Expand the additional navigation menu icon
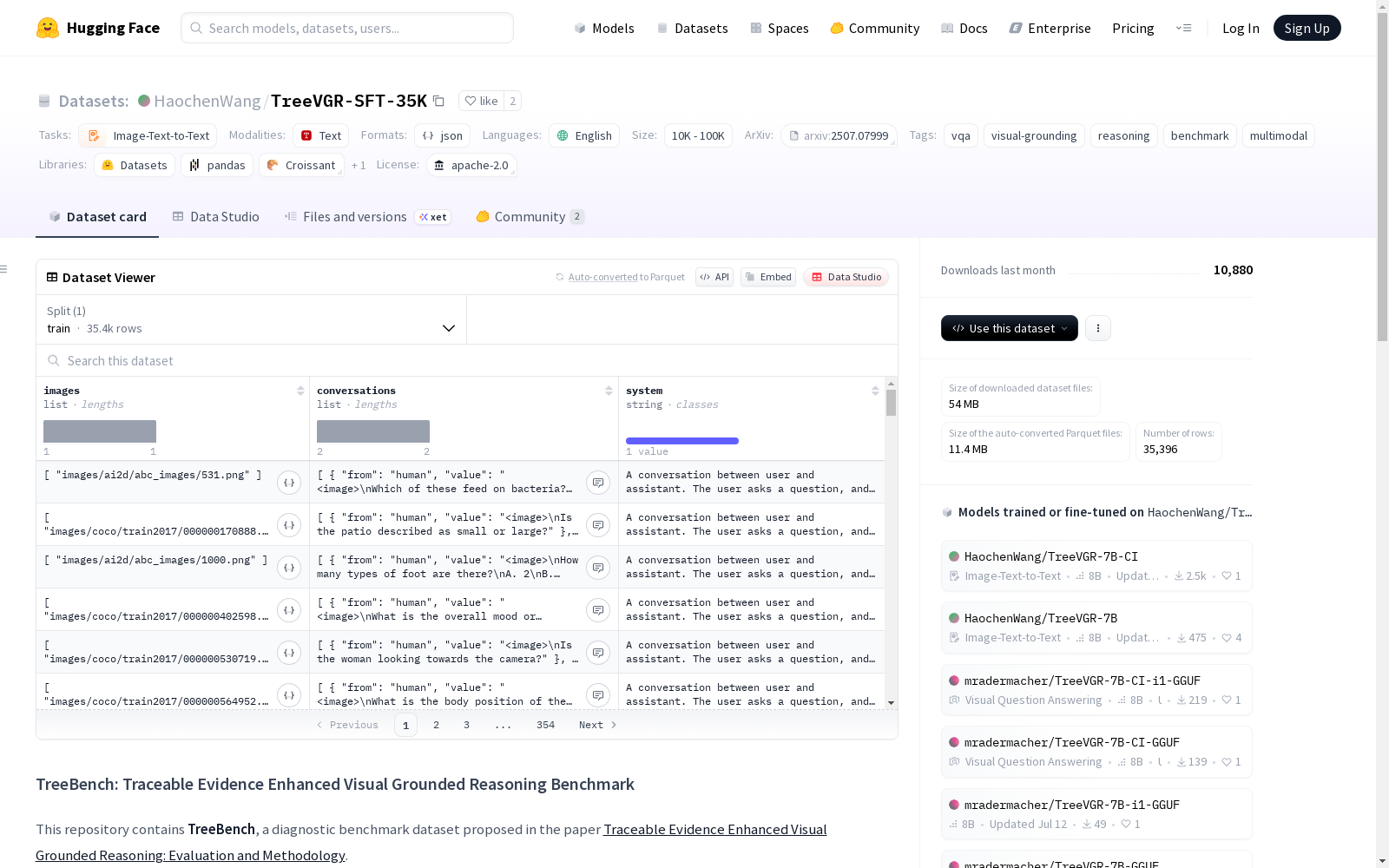This screenshot has width=1389, height=868. [x=1183, y=28]
